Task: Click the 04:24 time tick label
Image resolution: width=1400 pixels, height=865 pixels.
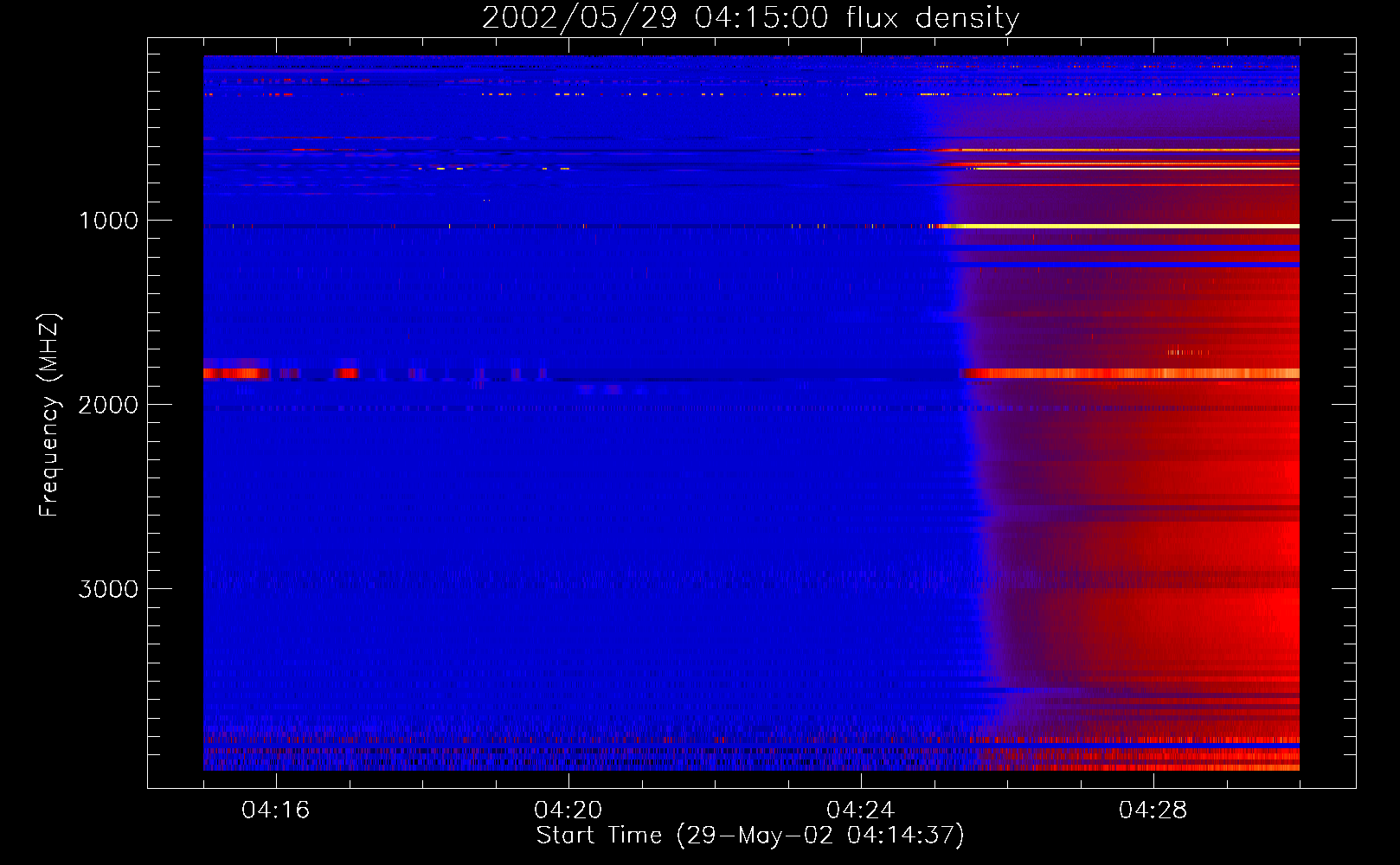Action: [861, 810]
